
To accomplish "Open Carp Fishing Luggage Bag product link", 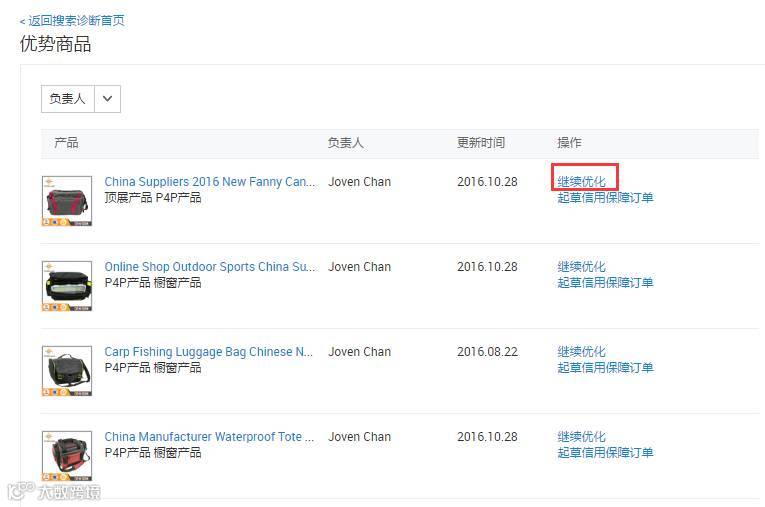I will 209,351.
